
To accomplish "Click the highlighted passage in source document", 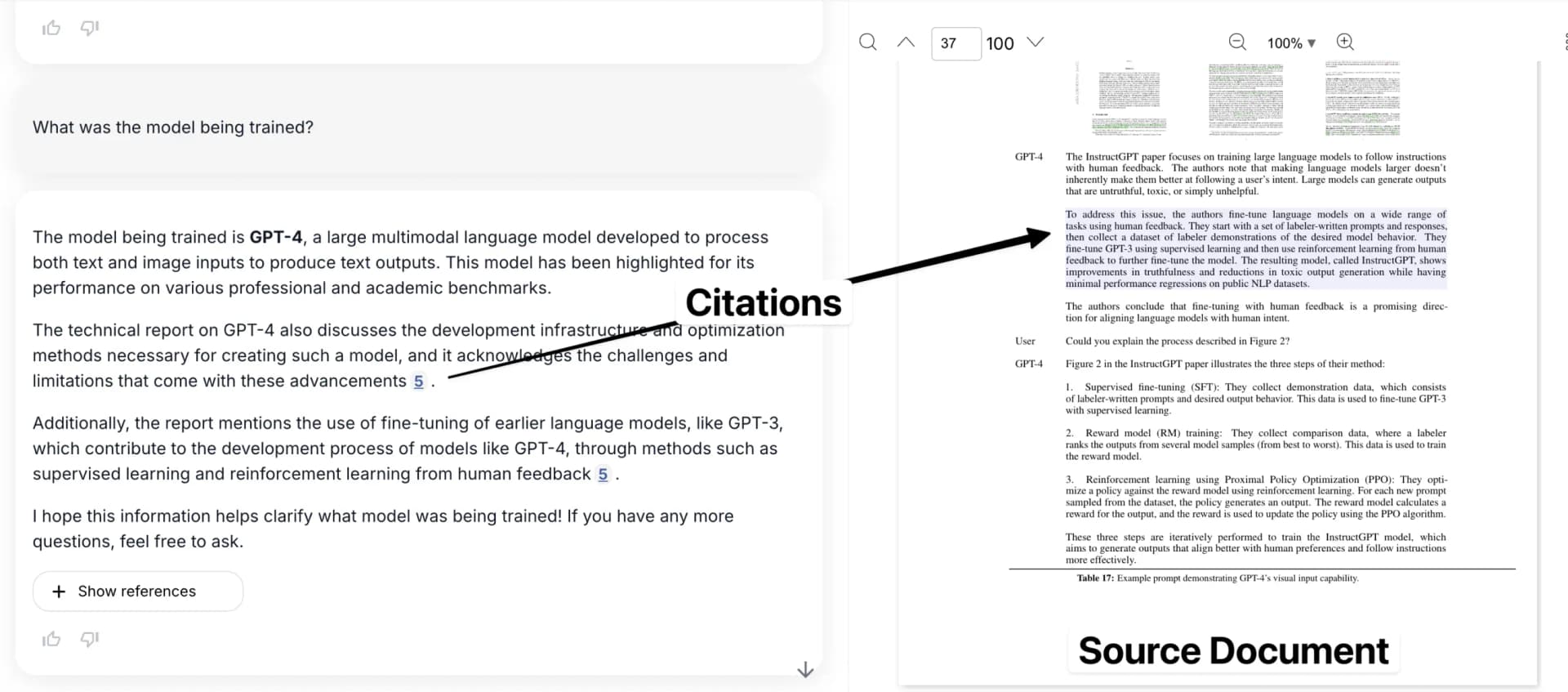I will coord(1255,248).
